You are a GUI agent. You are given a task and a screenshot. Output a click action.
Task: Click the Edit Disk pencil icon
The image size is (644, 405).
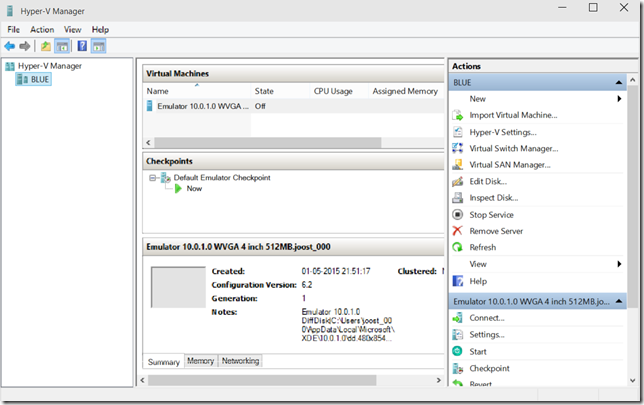click(x=458, y=182)
